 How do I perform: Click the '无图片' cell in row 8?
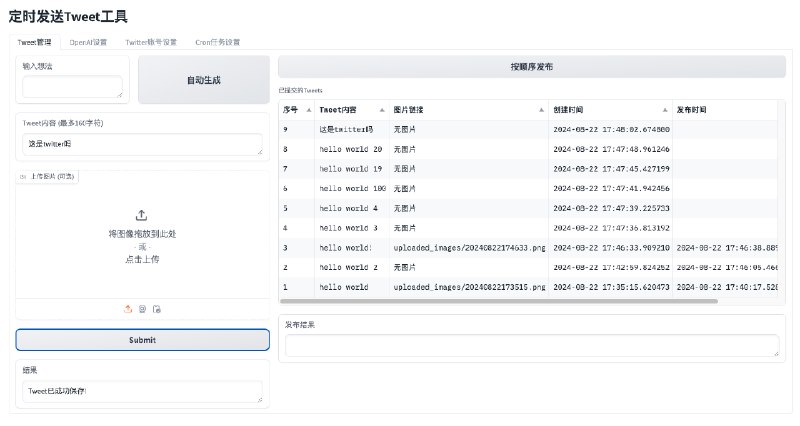(x=469, y=149)
